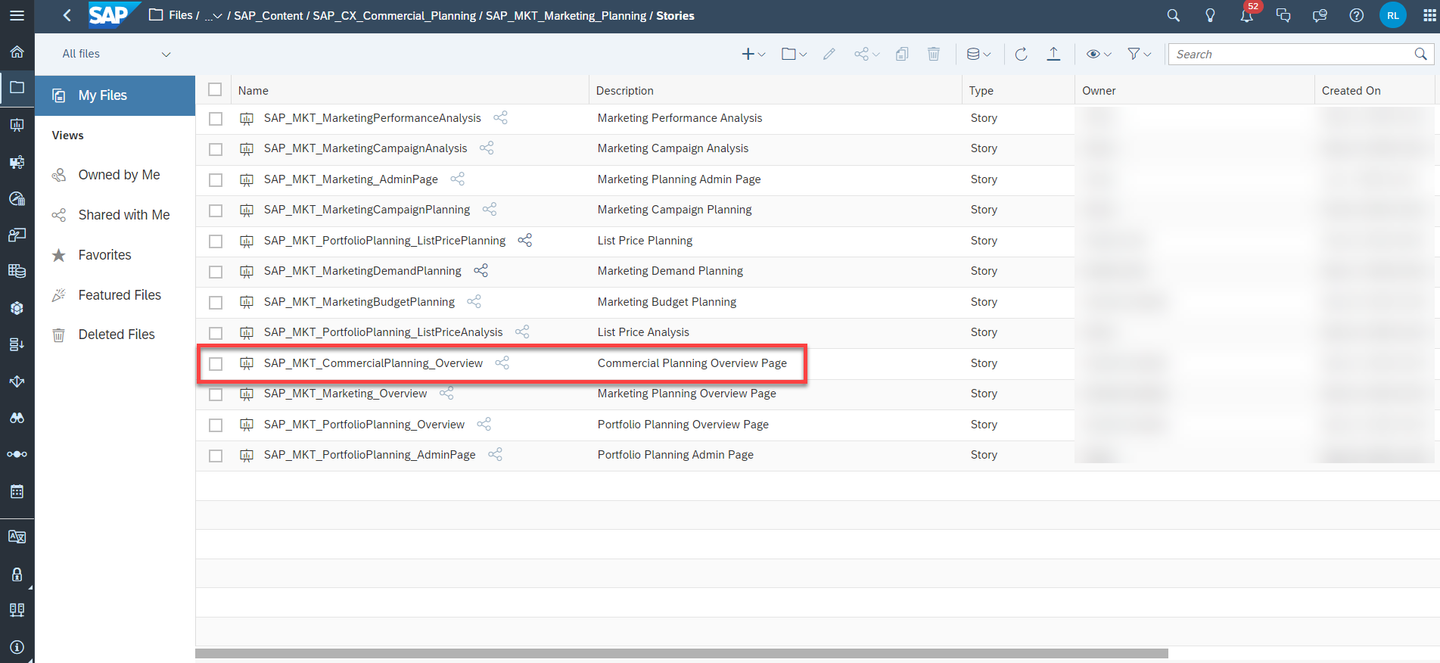Check the SAP_MKT_MarketingPerformanceAnalysis row checkbox

coord(215,118)
